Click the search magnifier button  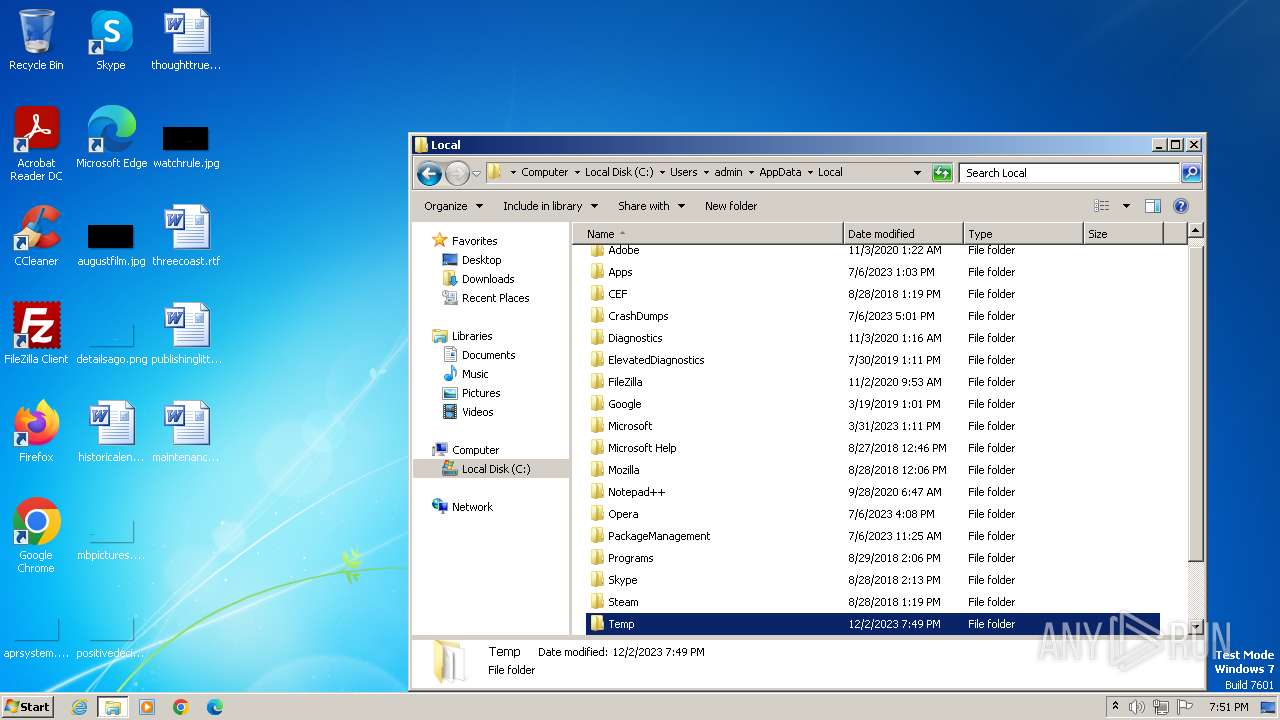[x=1190, y=173]
